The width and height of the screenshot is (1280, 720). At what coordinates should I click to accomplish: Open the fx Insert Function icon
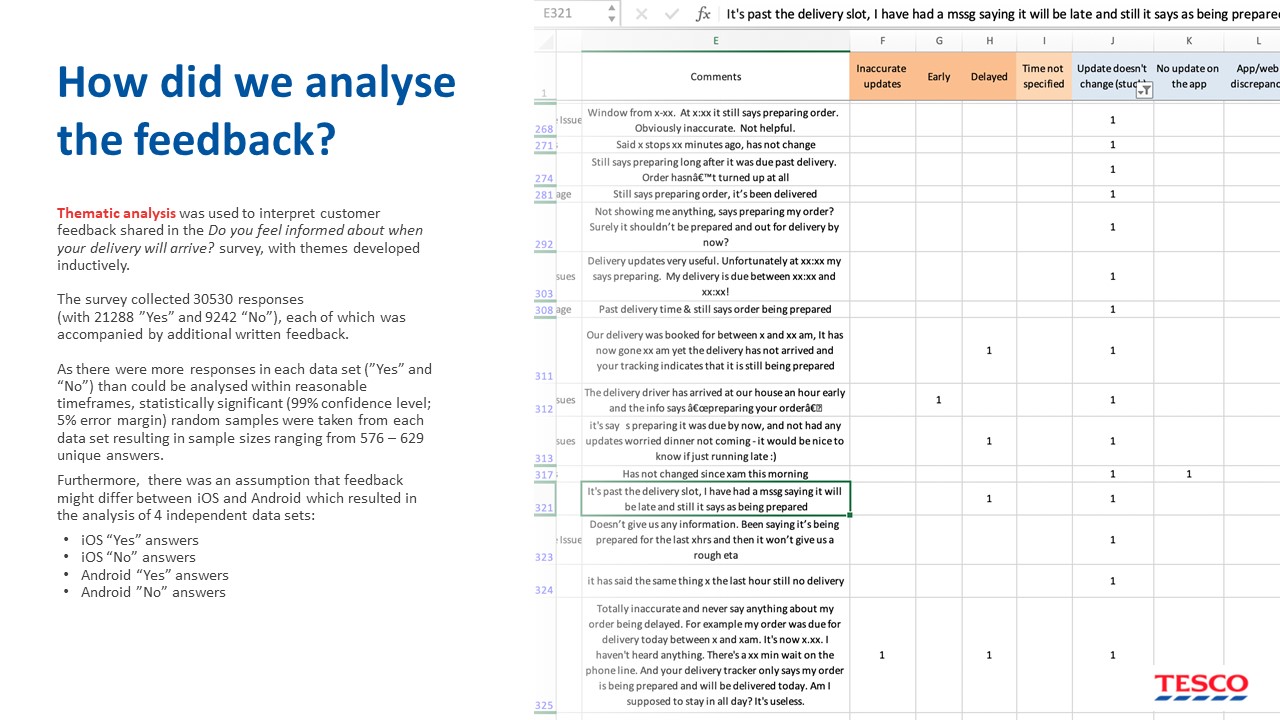point(703,14)
